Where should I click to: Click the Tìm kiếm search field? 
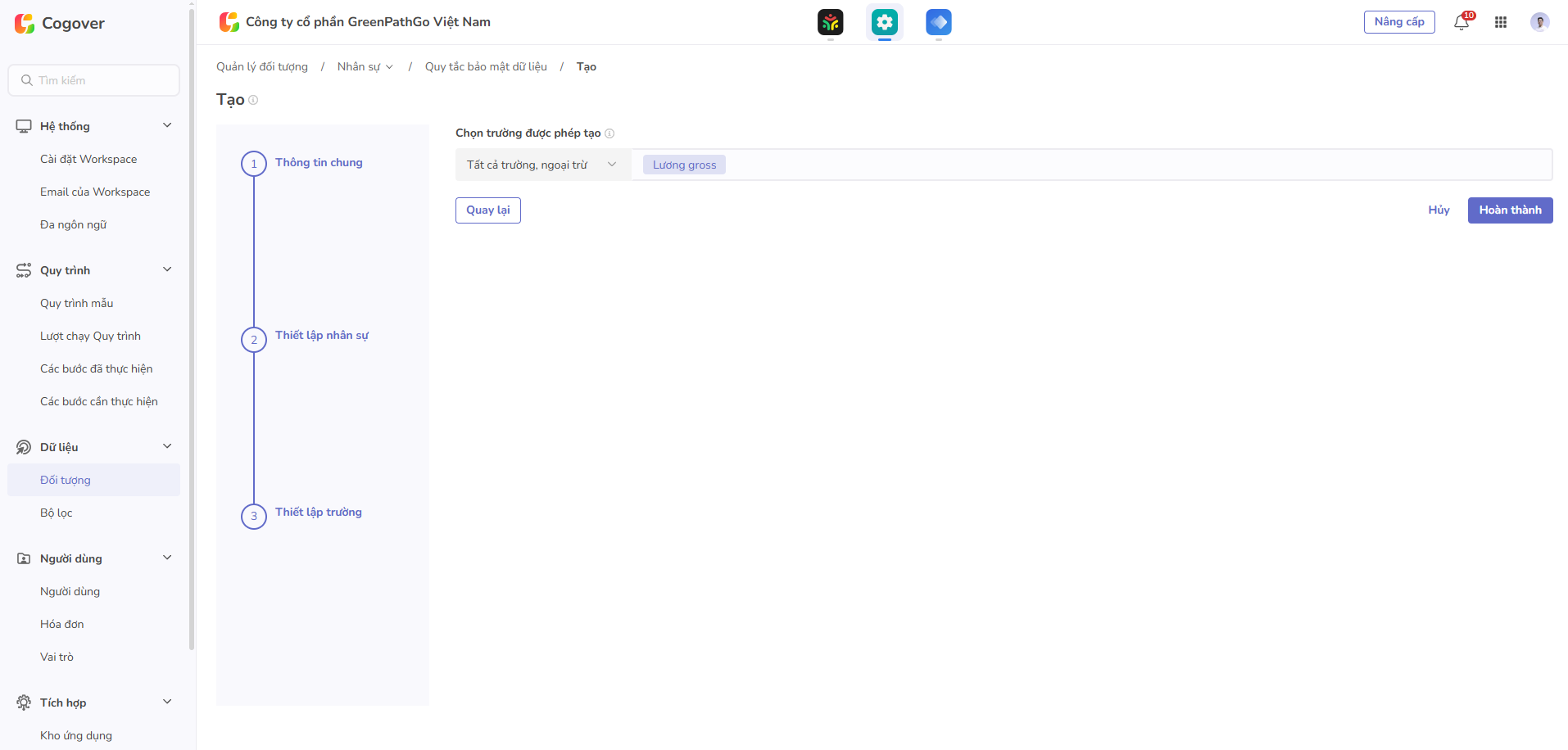tap(94, 80)
